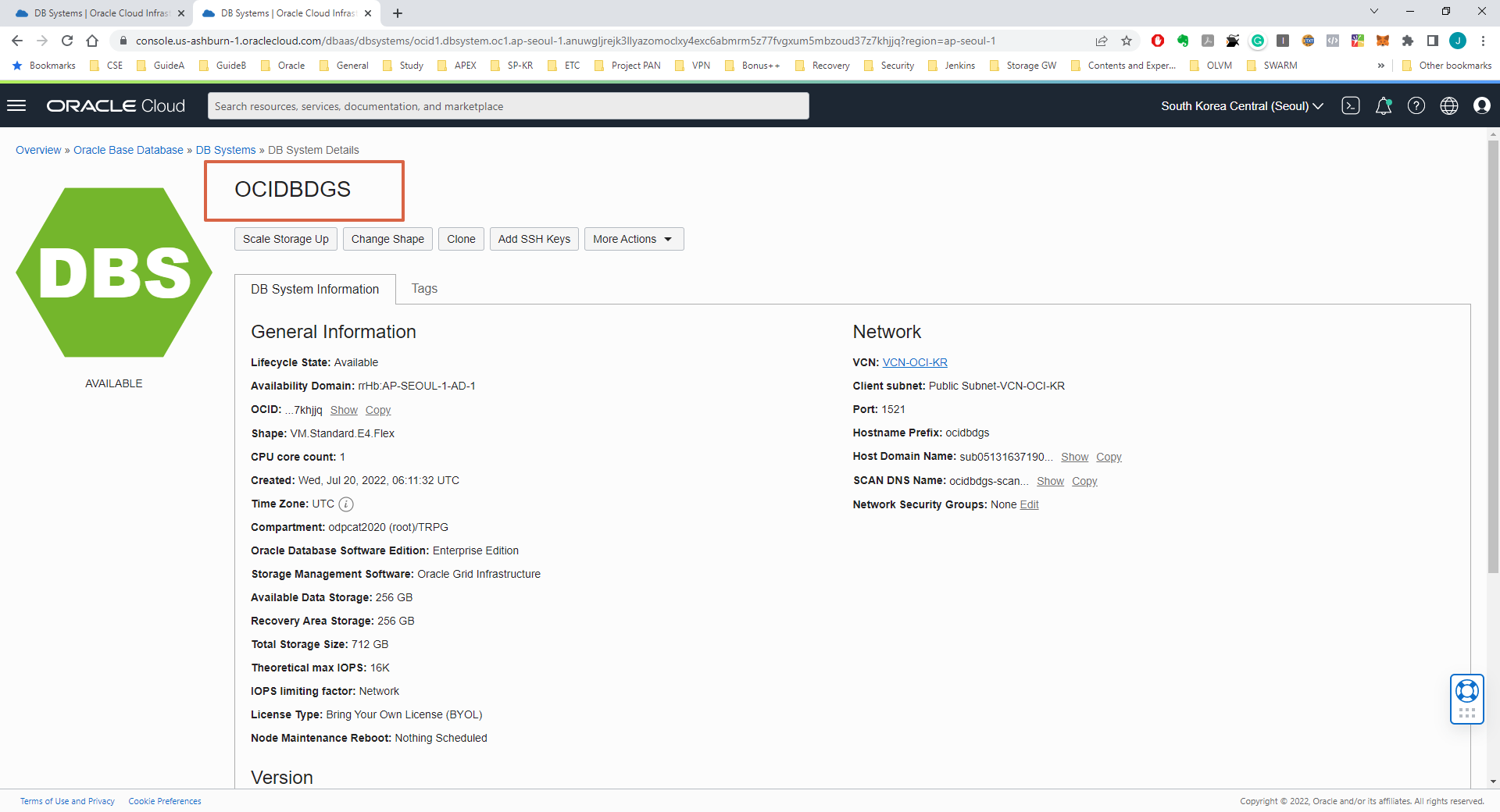This screenshot has width=1500, height=812.
Task: Switch to the first DB Systems browser tab
Action: (x=101, y=13)
